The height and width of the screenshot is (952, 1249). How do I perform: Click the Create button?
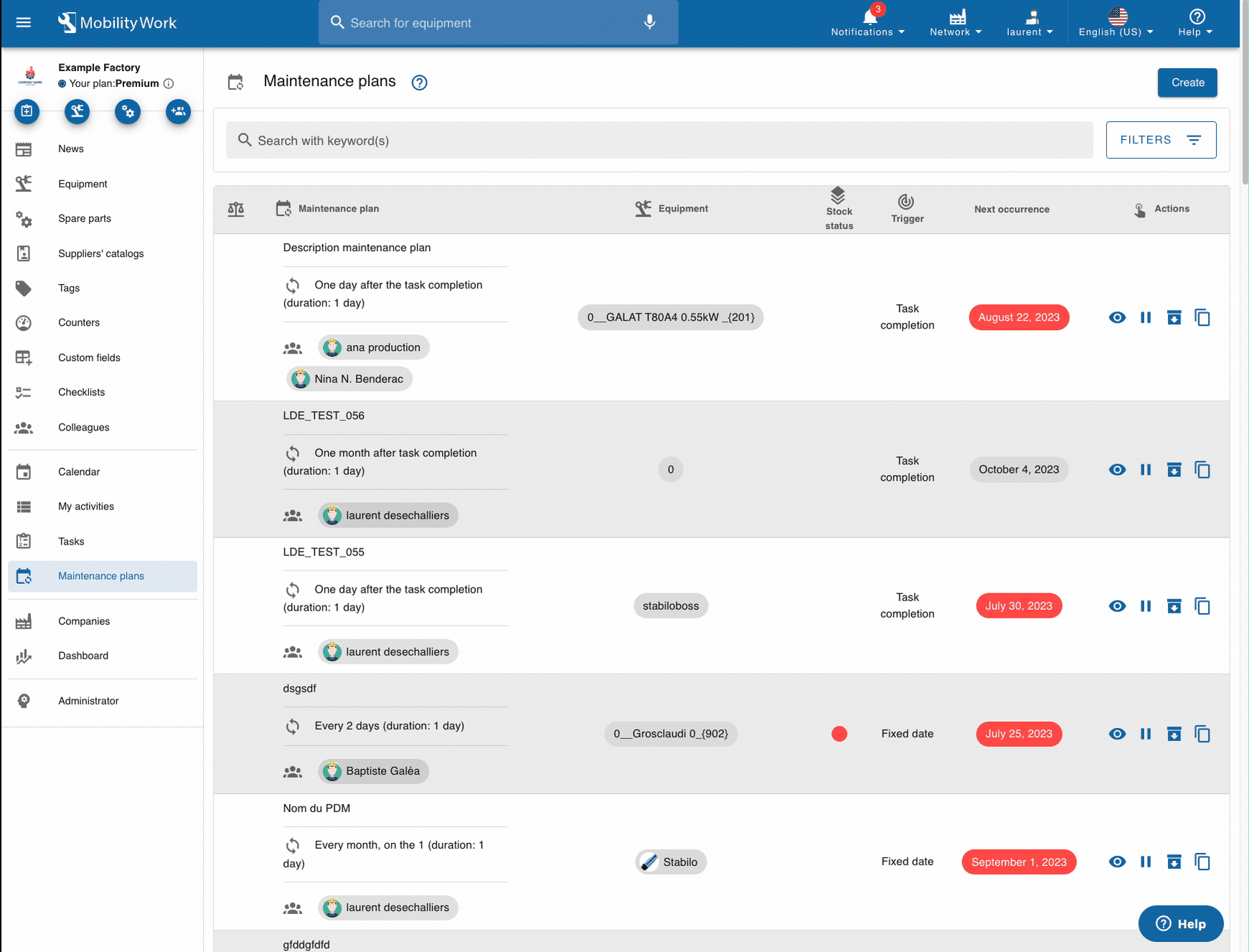pyautogui.click(x=1187, y=83)
